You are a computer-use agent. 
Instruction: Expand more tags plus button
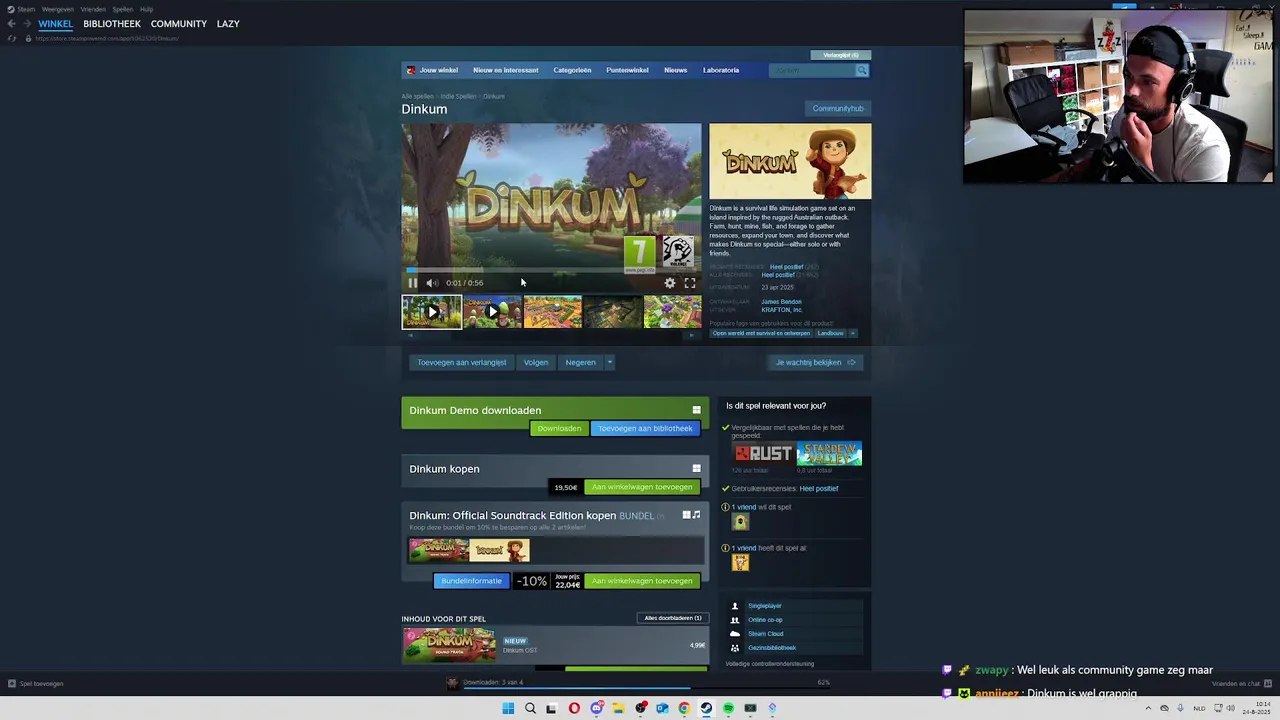(853, 333)
